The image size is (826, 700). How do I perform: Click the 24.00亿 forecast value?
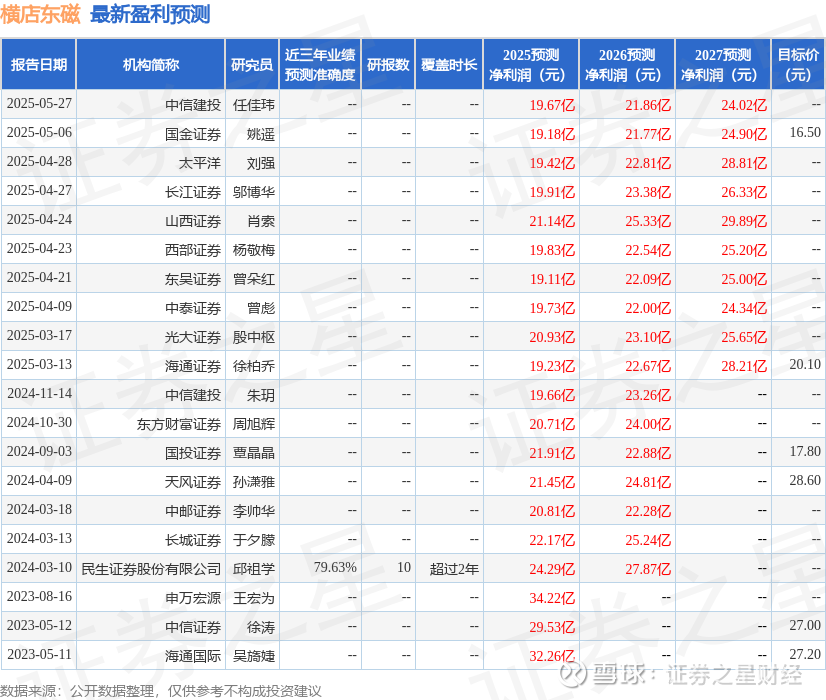(648, 423)
